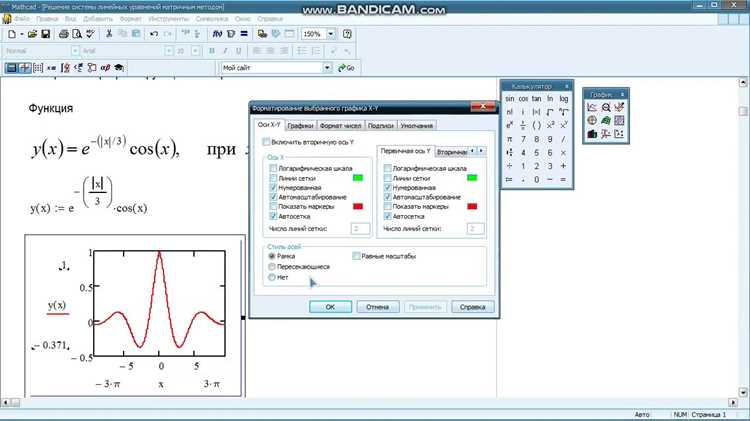Open the 'Вторичная' Y-axis sub-tab
The width and height of the screenshot is (750, 421).
[x=452, y=152]
